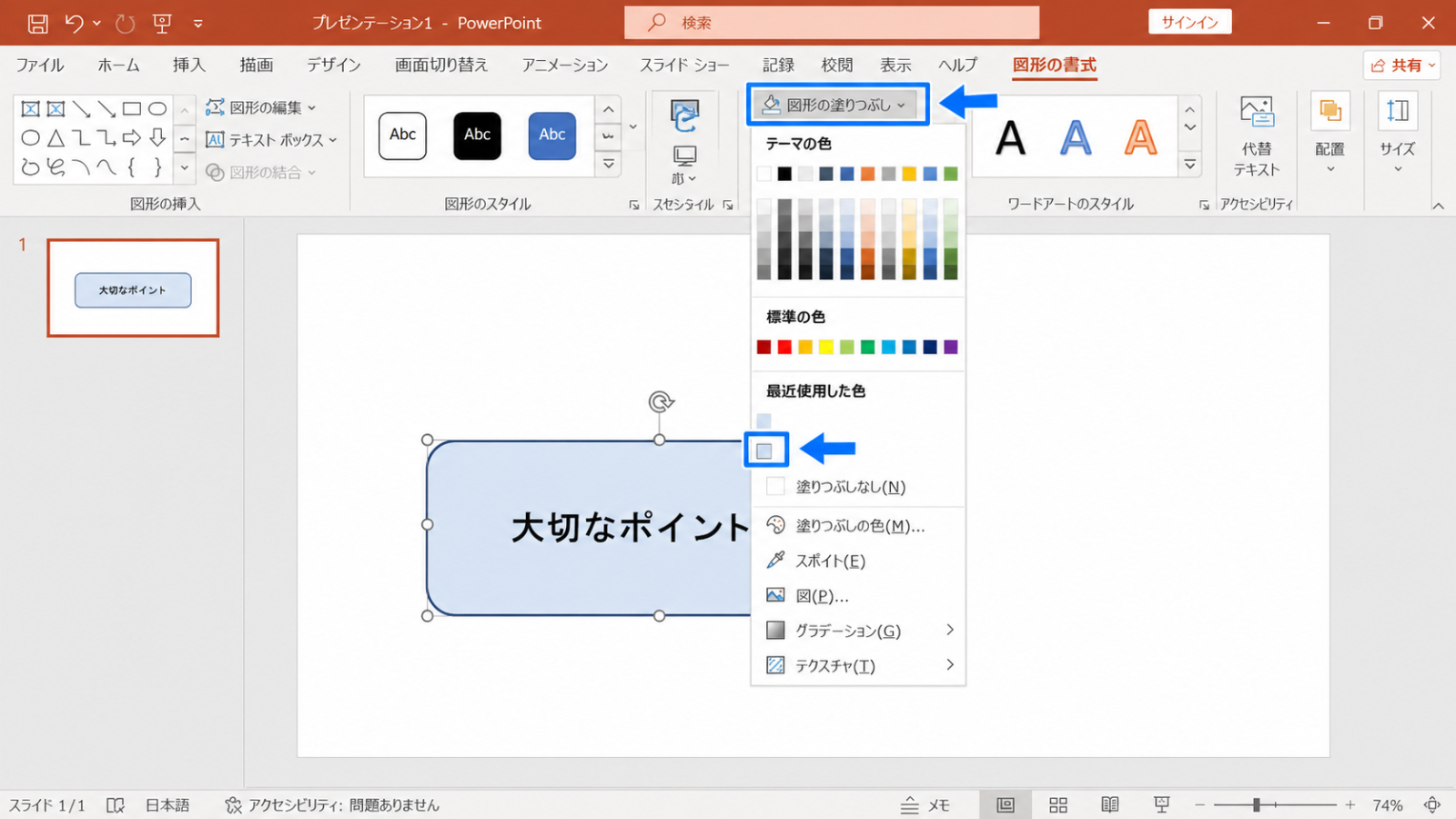Image resolution: width=1456 pixels, height=819 pixels.
Task: Choose the black Abc shape style
Action: (477, 136)
